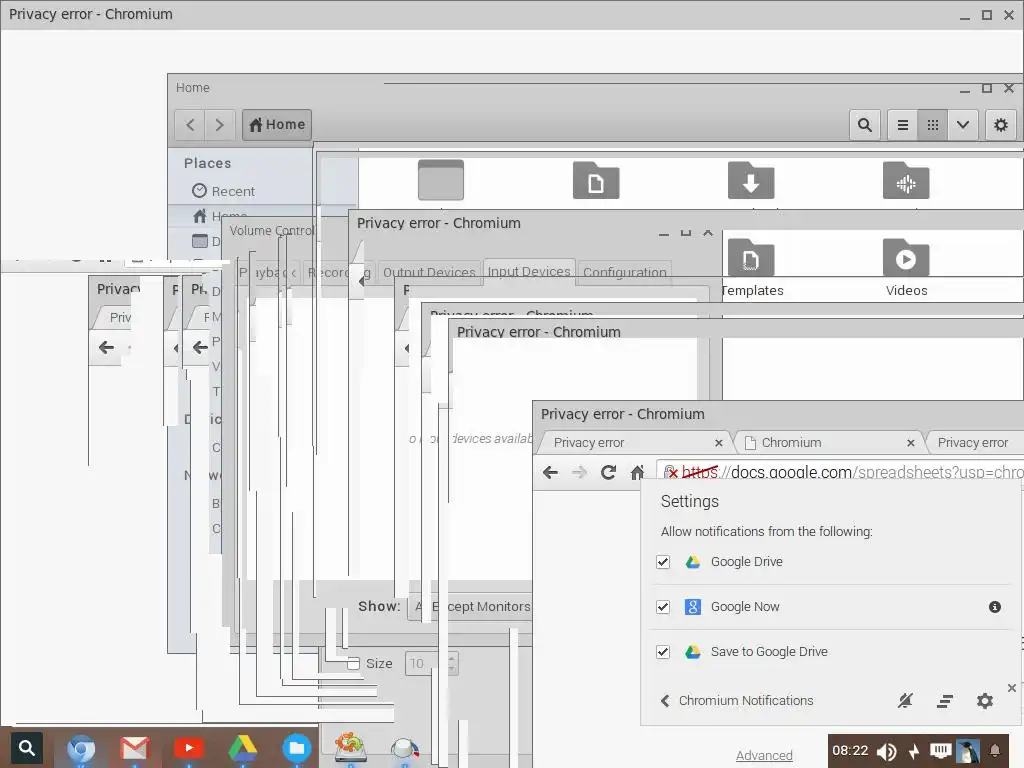1024x768 pixels.
Task: Select Recent in the Places sidebar
Action: (x=223, y=191)
